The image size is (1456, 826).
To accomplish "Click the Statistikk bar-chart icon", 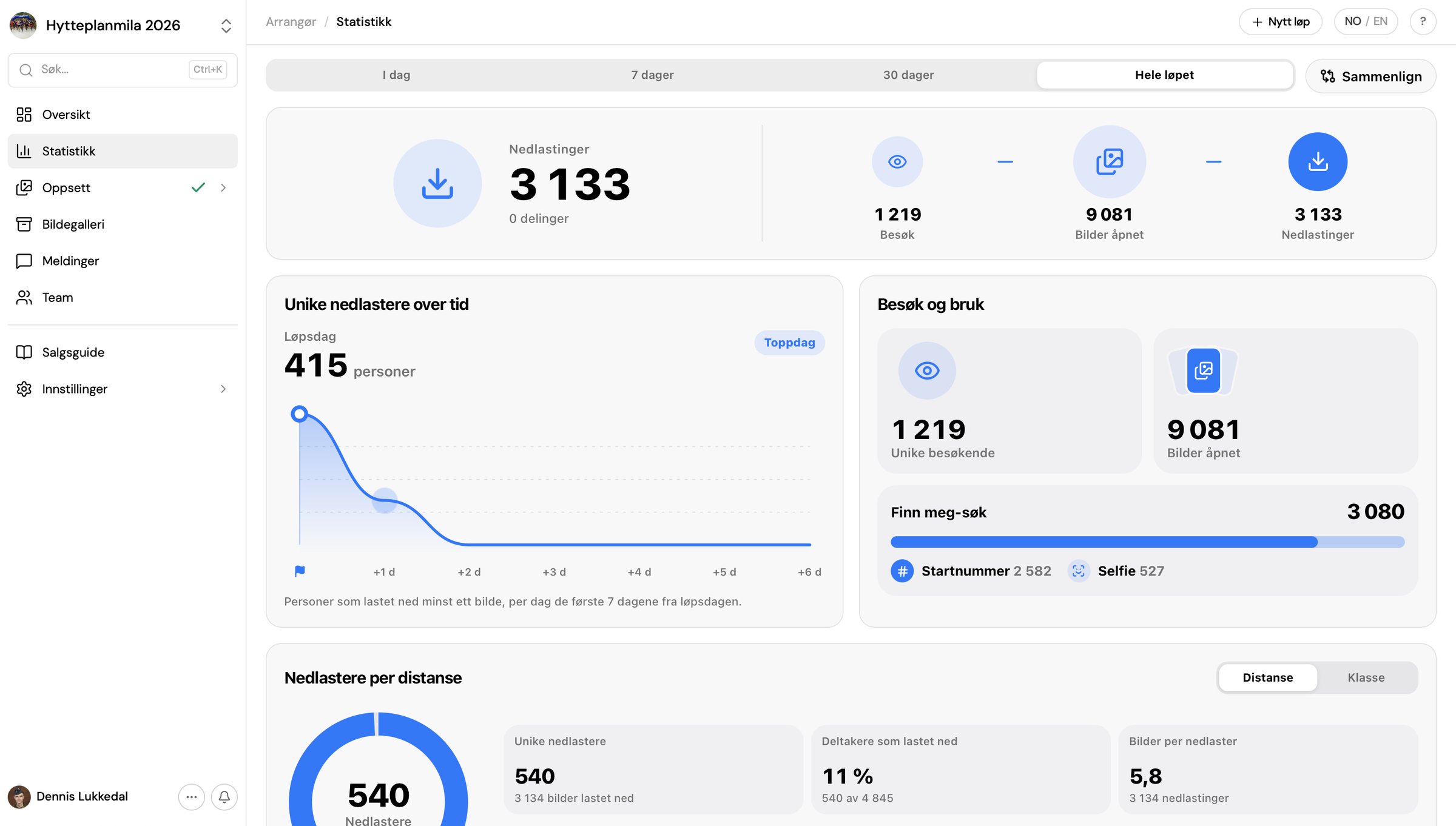I will pos(24,151).
